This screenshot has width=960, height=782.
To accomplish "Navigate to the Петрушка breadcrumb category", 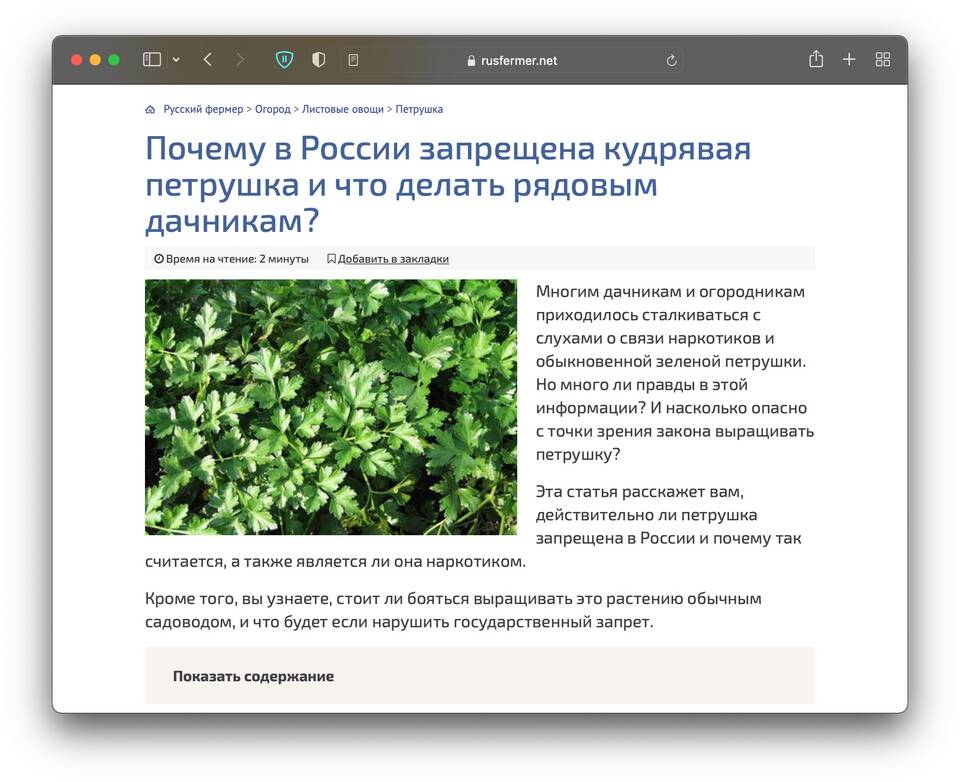I will click(419, 110).
